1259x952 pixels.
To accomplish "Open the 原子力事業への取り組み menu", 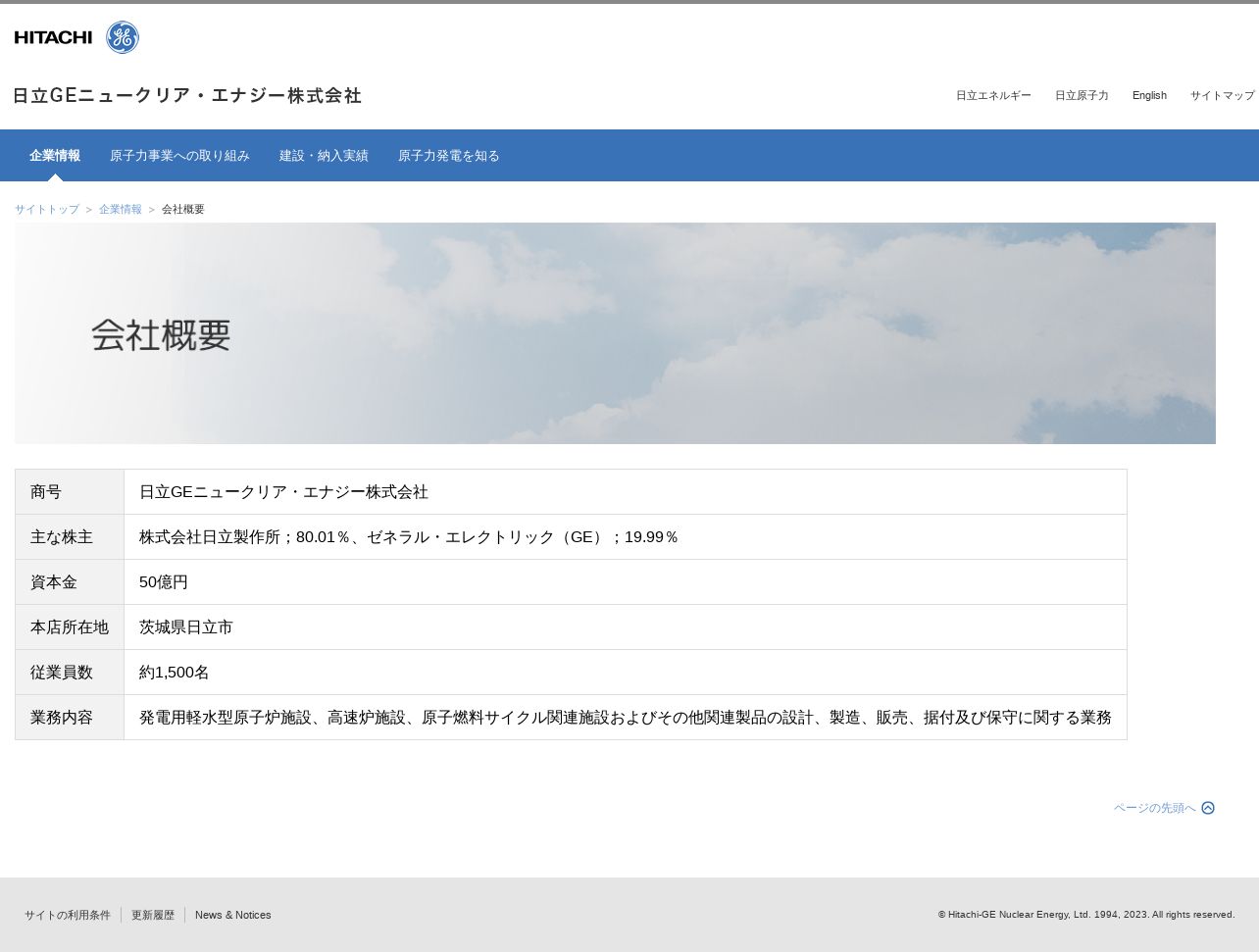I will (179, 156).
